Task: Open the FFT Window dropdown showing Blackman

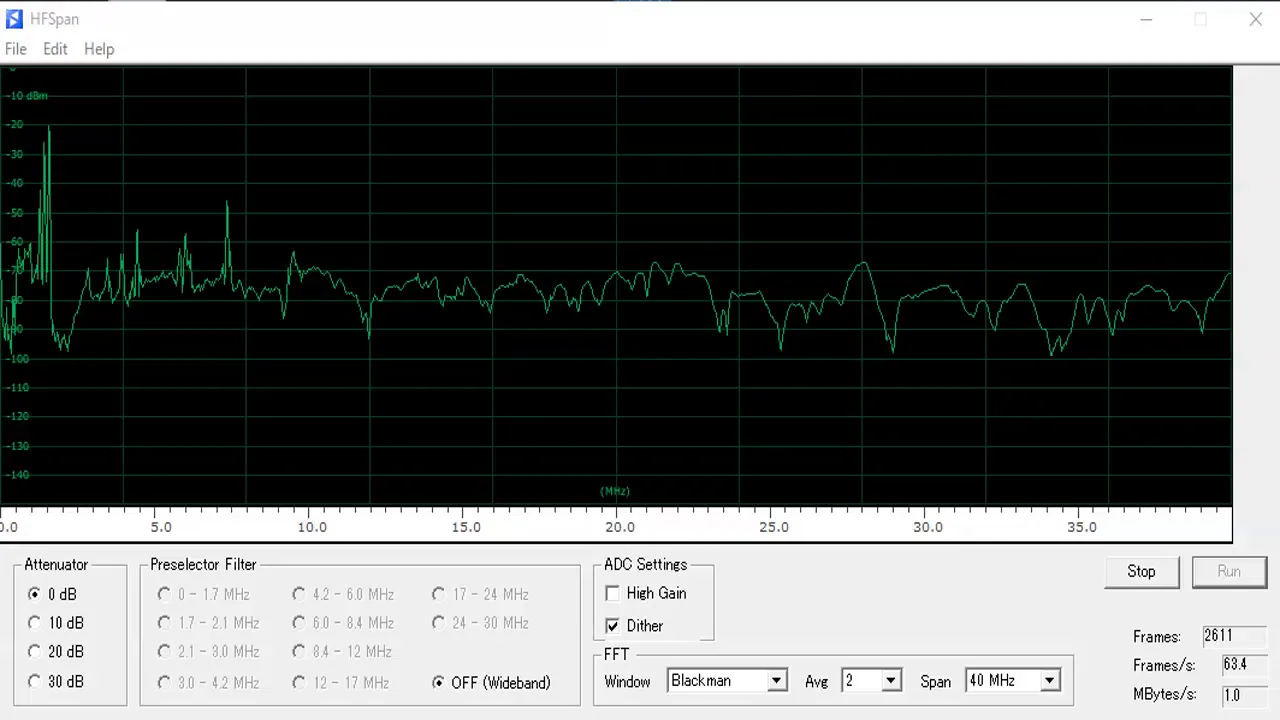Action: tap(727, 681)
